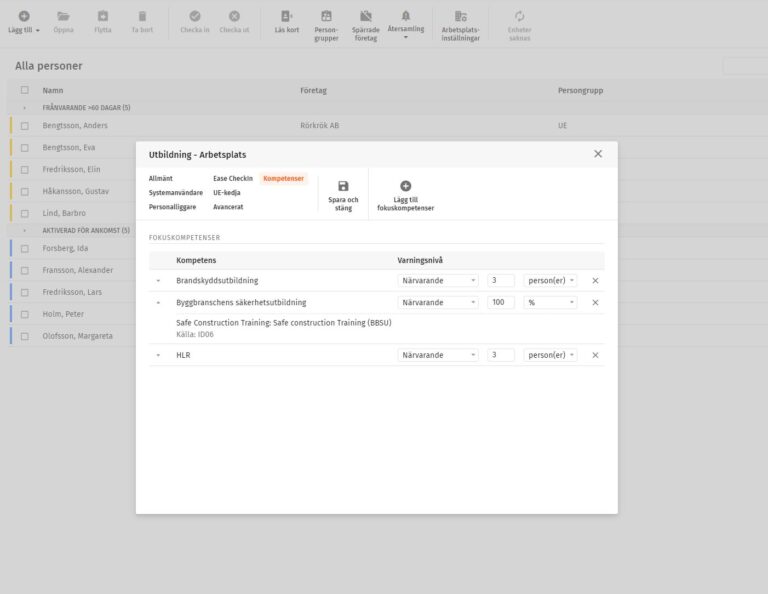This screenshot has width=768, height=594.
Task: Open Närvarande dropdown for Brandskyddsutbildning
Action: click(438, 281)
